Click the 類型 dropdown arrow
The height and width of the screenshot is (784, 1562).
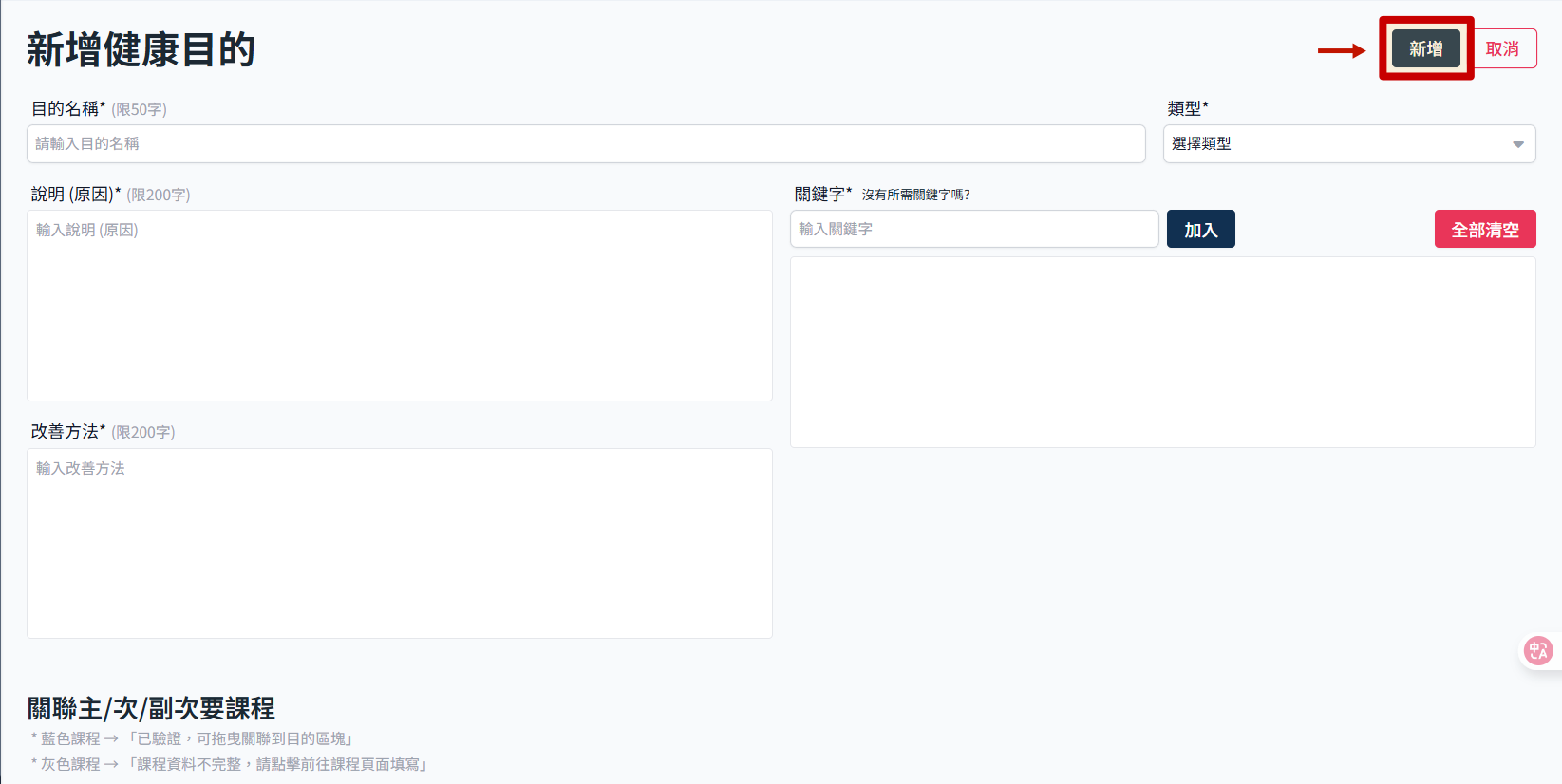click(x=1517, y=144)
